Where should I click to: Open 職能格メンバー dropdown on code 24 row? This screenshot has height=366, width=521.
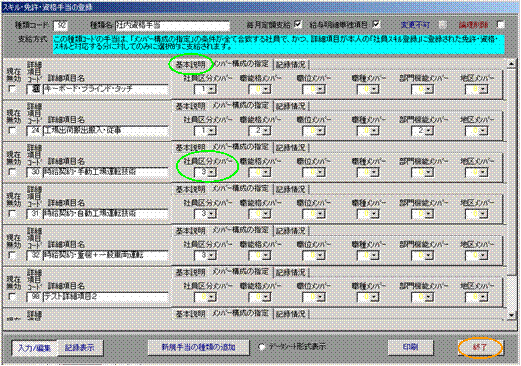pos(267,131)
